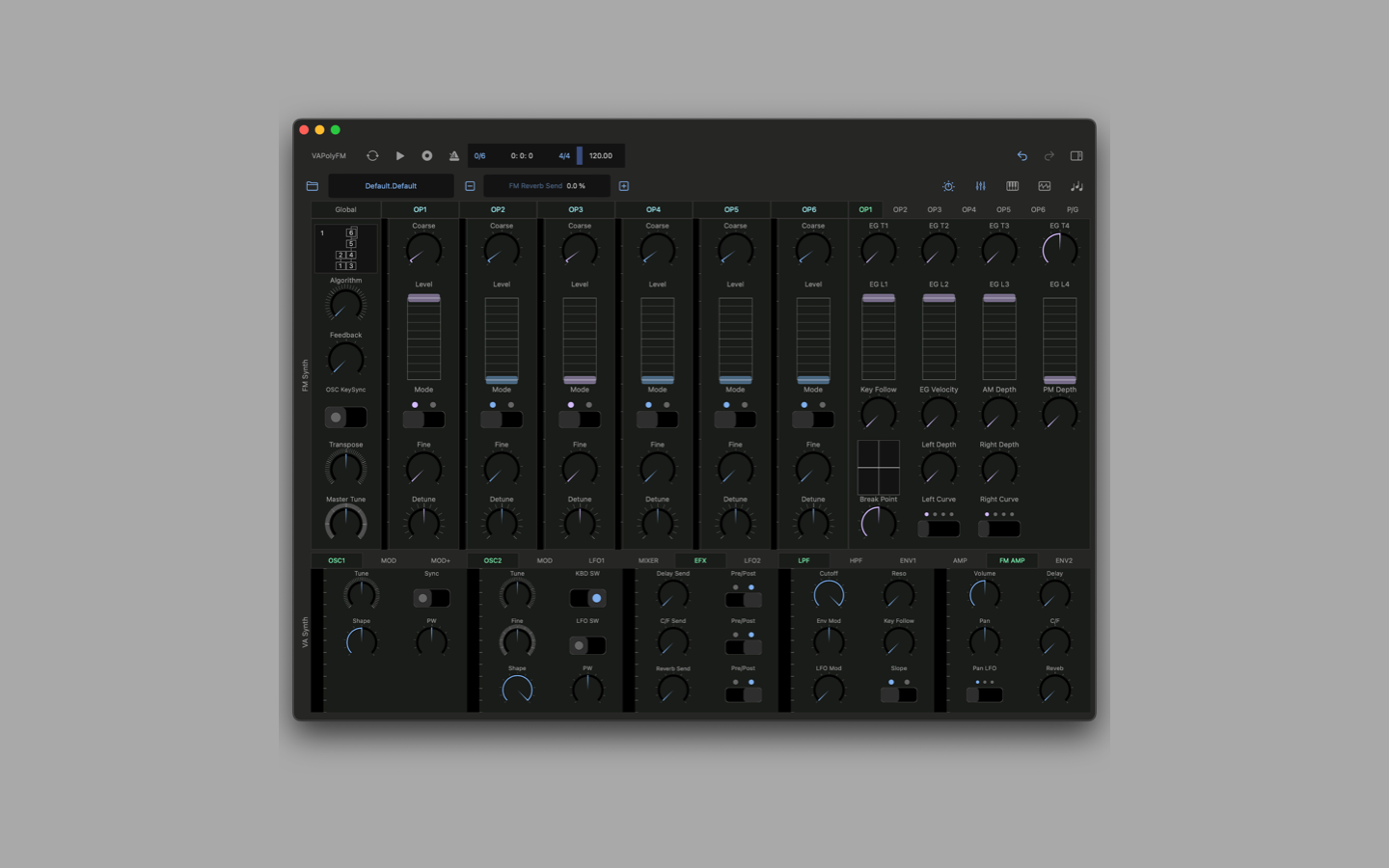The width and height of the screenshot is (1389, 868).
Task: Toggle Pre/Post switch for Reverb Send
Action: coord(743,694)
